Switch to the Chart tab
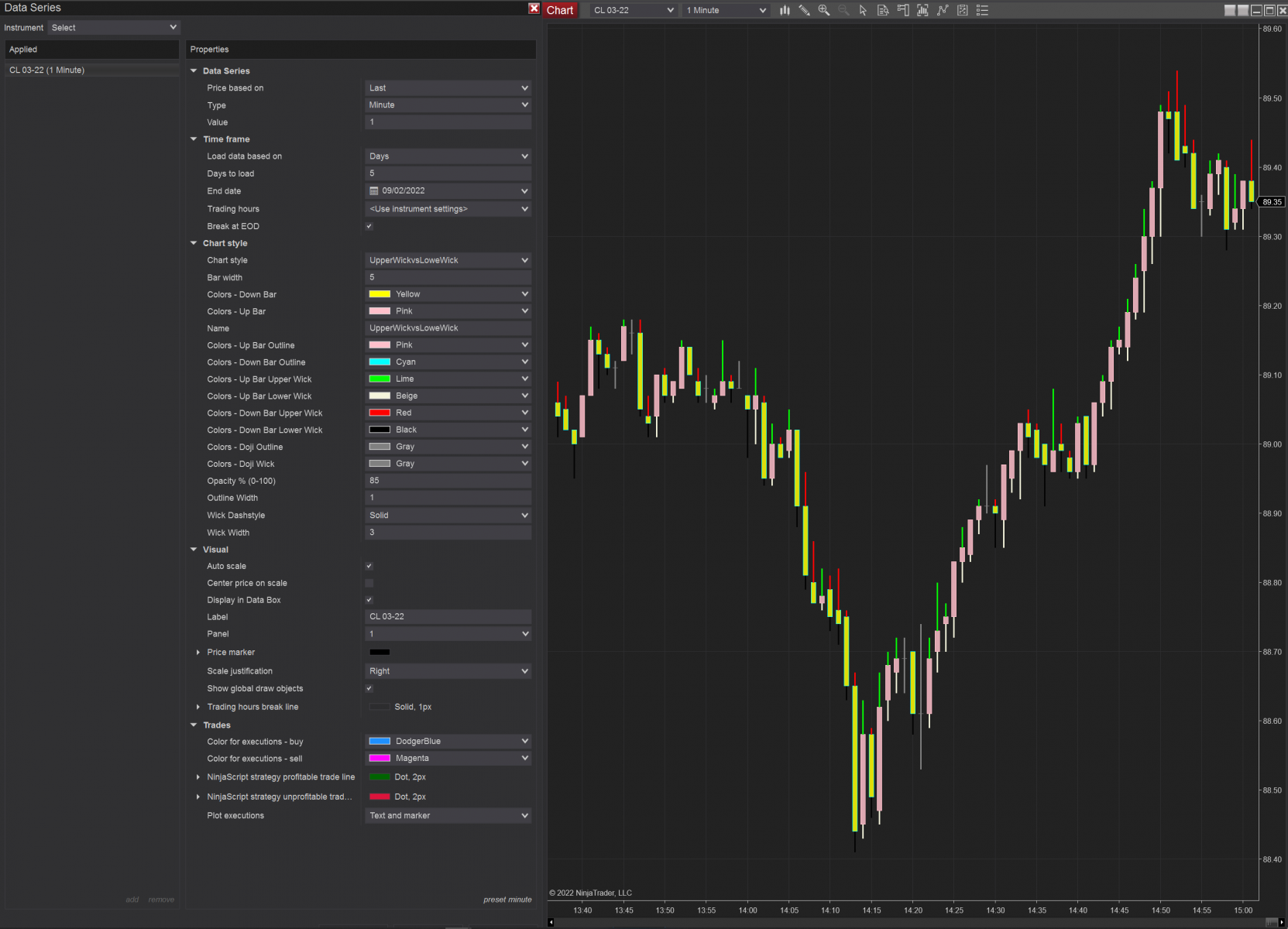The image size is (1288, 929). (x=560, y=10)
